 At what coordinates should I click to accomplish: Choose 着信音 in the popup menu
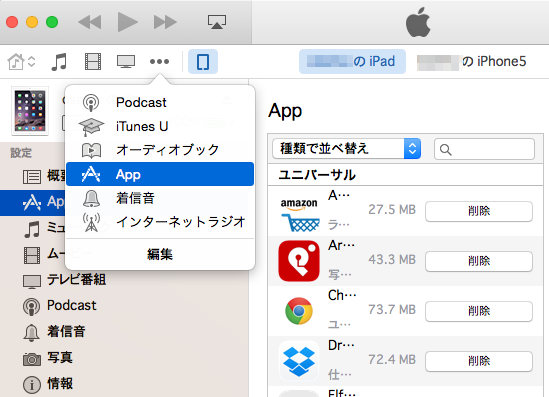pos(160,198)
